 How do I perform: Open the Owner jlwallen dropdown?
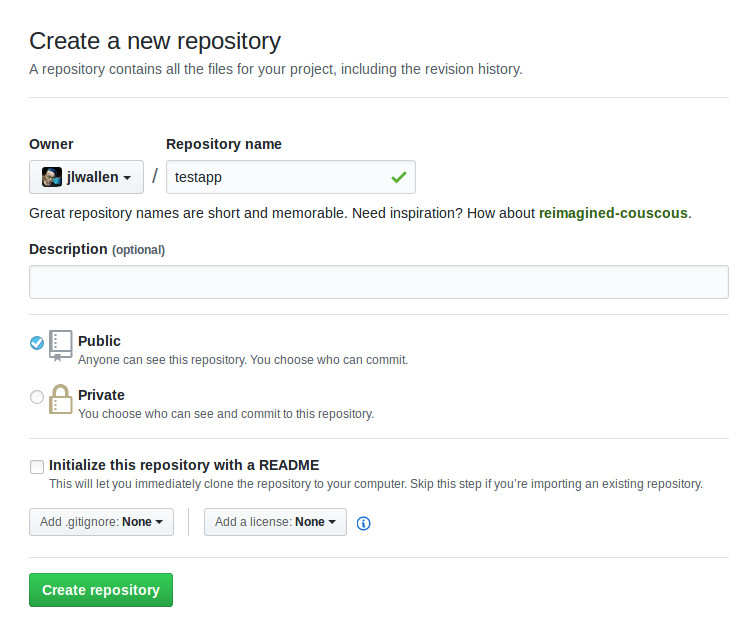point(86,177)
